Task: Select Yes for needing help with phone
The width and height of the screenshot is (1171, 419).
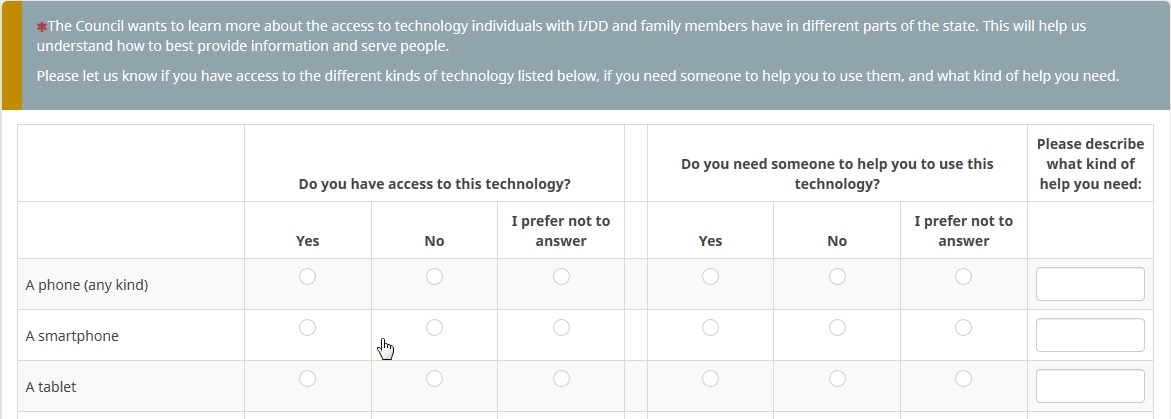Action: click(710, 276)
